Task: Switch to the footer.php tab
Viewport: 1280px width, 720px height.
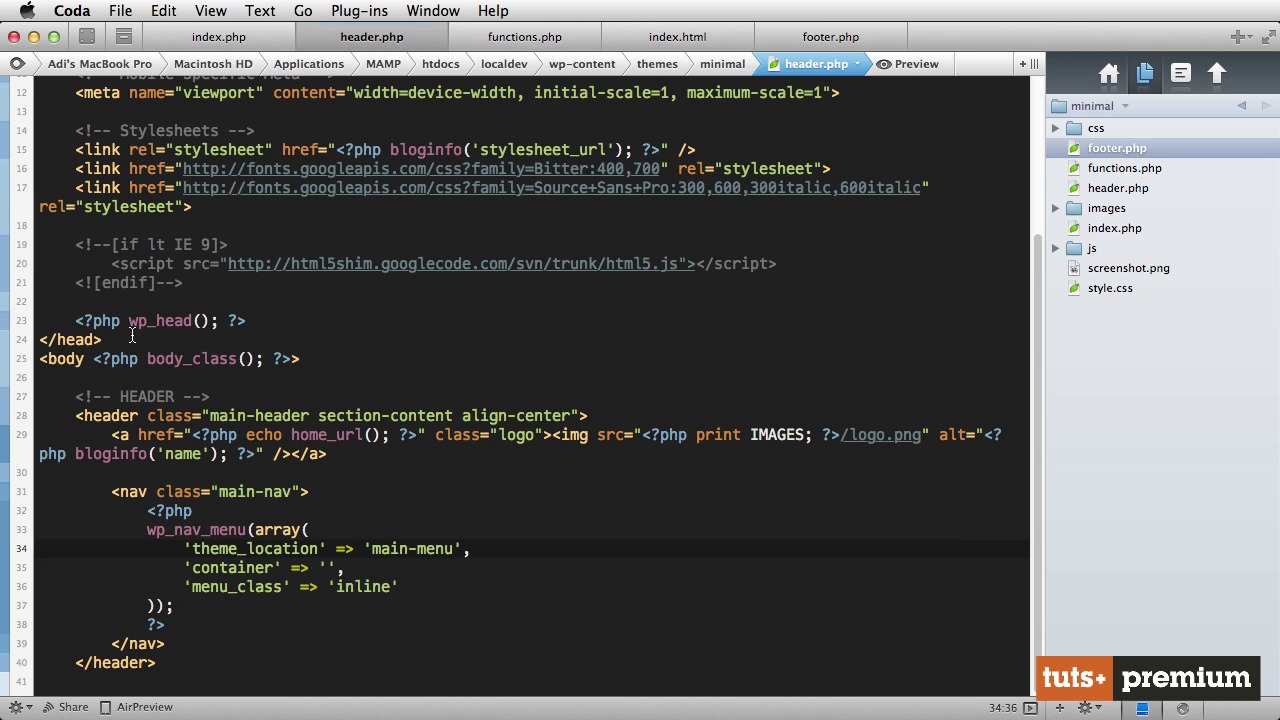Action: click(x=830, y=37)
